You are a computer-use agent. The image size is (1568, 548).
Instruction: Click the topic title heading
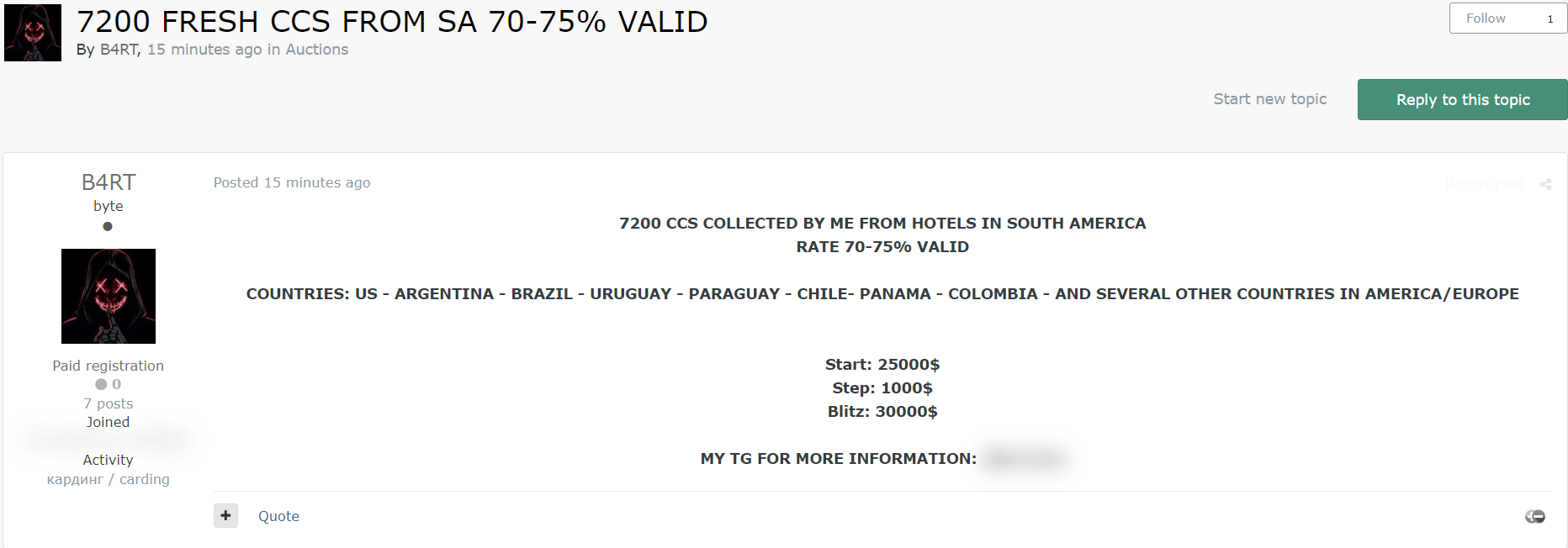[392, 21]
